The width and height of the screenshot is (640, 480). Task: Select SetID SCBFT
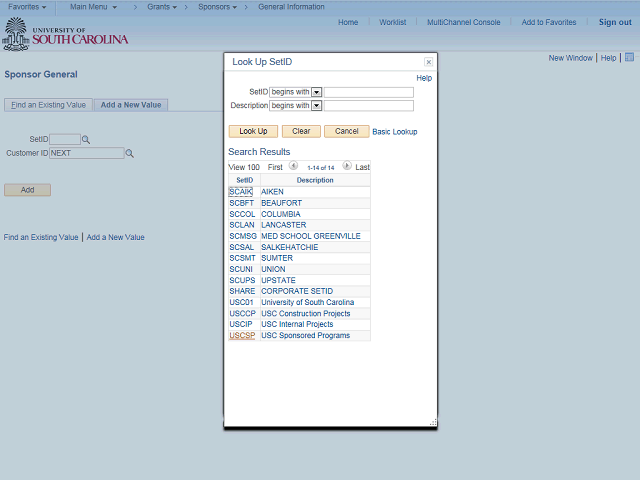(x=242, y=203)
